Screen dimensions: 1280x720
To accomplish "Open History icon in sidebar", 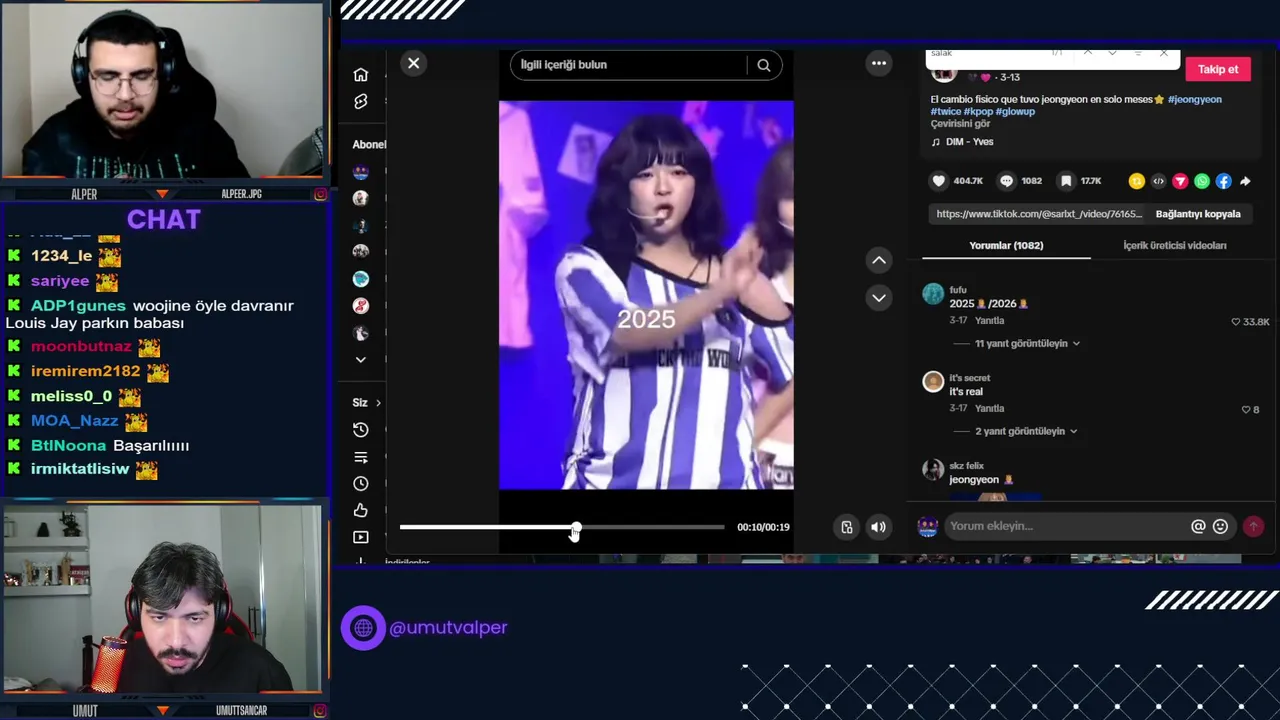I will click(361, 430).
